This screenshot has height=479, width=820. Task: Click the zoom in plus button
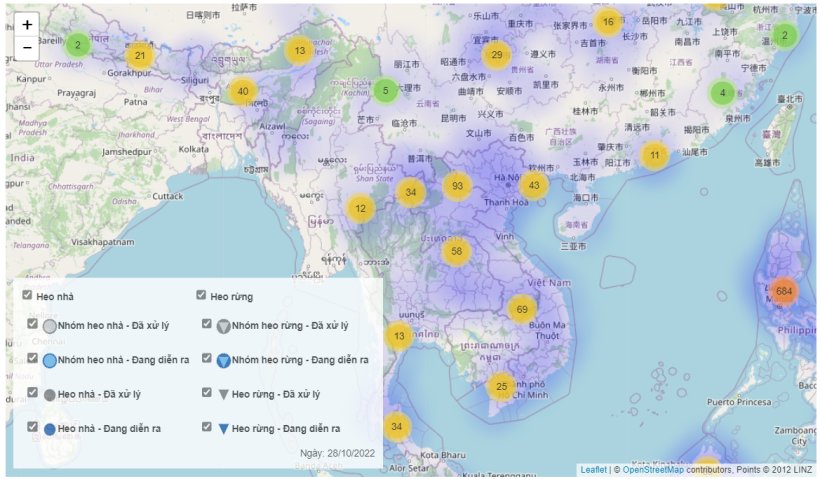click(x=27, y=24)
